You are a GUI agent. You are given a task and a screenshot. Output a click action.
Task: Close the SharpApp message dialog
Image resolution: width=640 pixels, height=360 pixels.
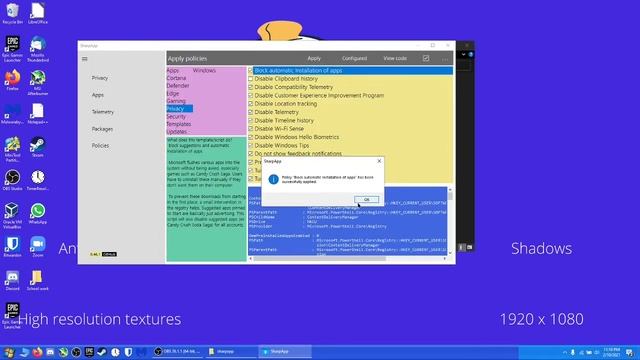pos(379,161)
